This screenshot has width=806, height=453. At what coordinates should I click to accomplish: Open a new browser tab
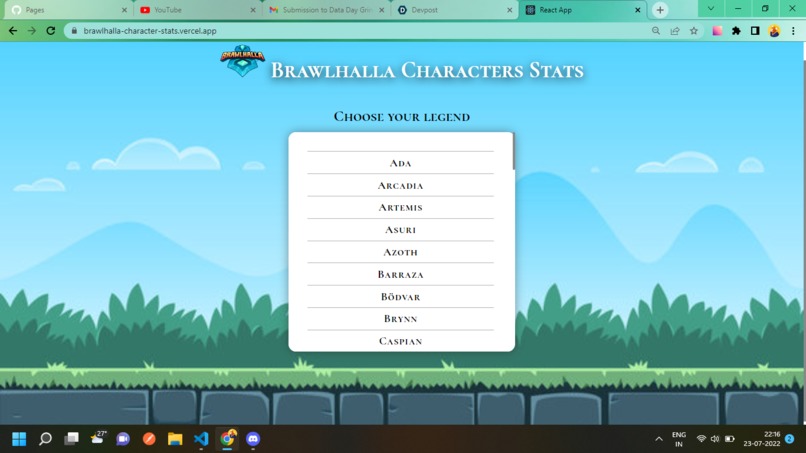click(660, 10)
